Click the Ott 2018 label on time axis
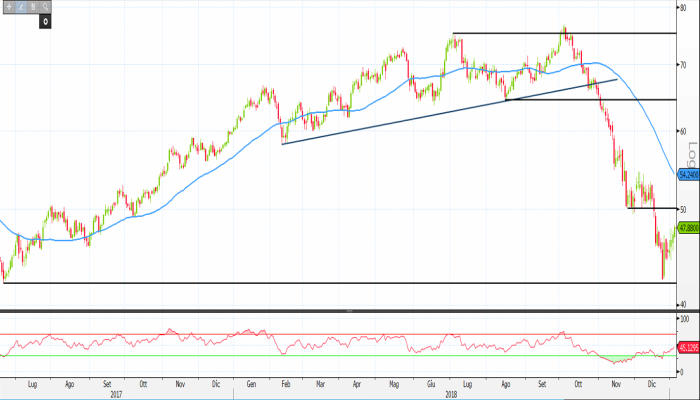Screen dimensions: 700x400 pos(579,383)
